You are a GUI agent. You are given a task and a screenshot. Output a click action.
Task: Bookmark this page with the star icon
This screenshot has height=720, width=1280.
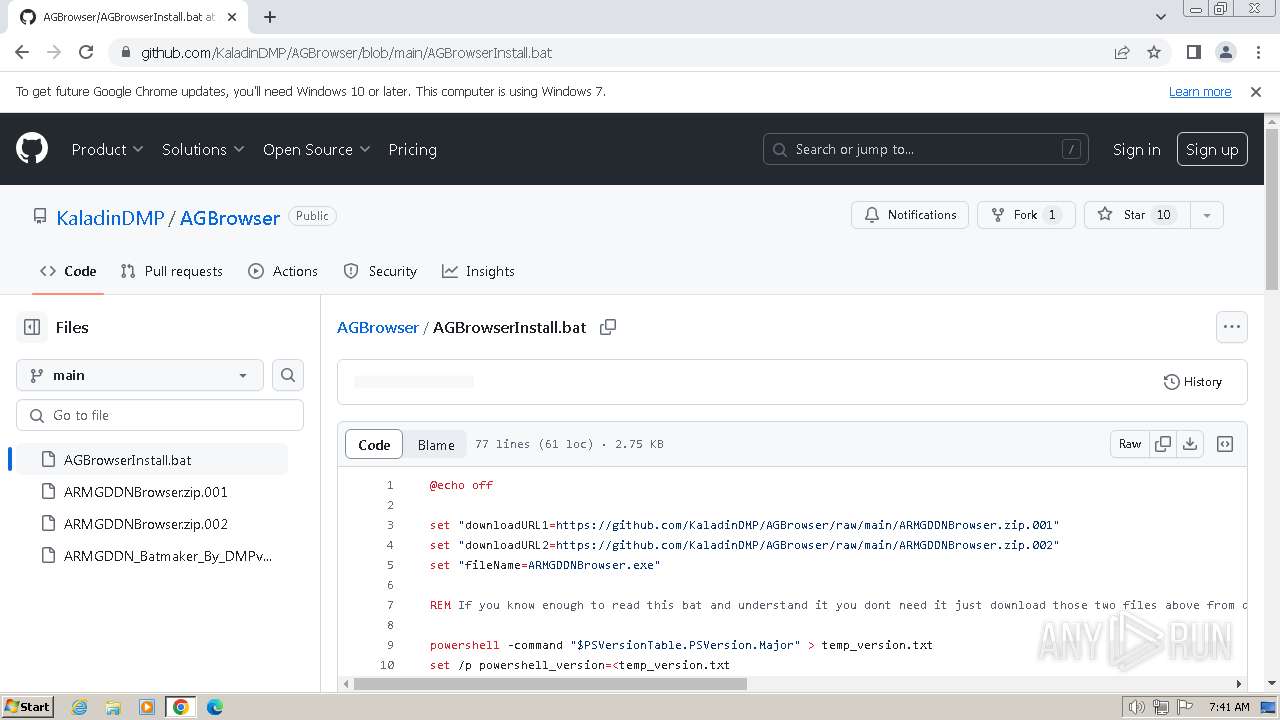click(x=1154, y=52)
